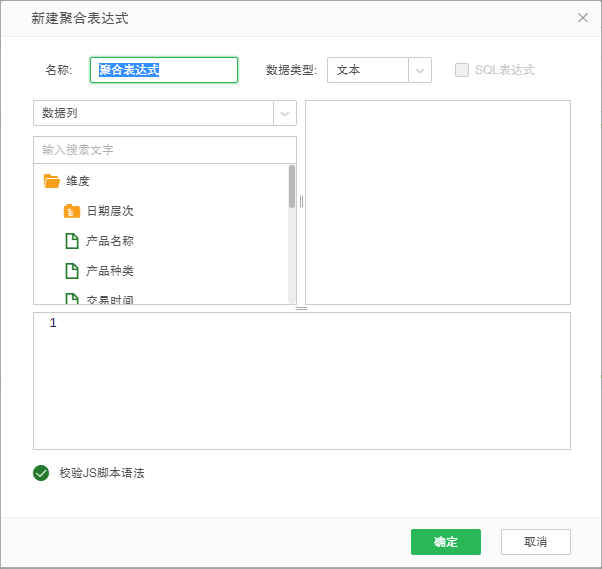Select 产品名称 in the tree
Viewport: 602px width, 569px height.
pos(110,241)
